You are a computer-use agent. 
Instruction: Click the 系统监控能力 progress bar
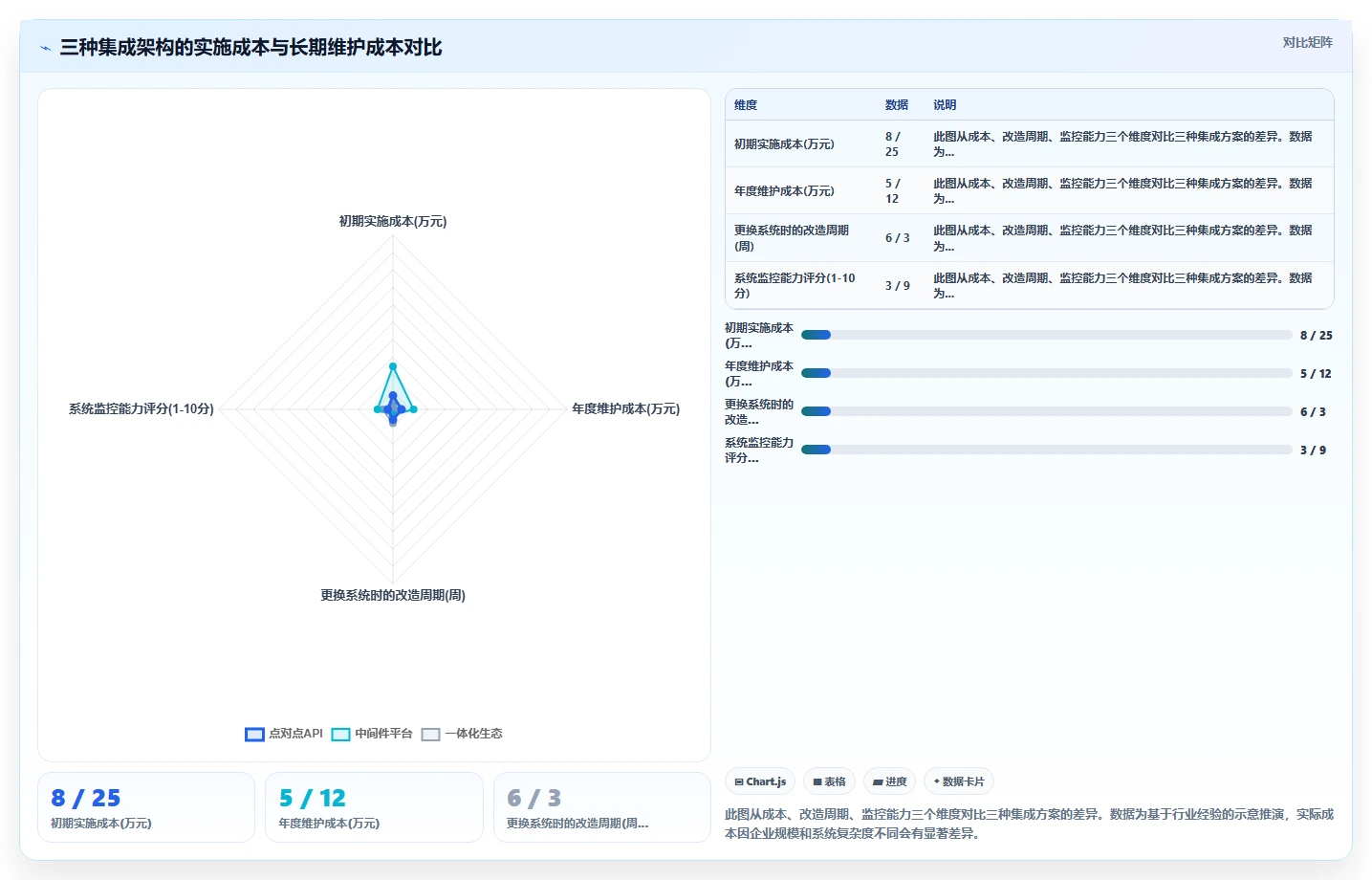pyautogui.click(x=1046, y=450)
